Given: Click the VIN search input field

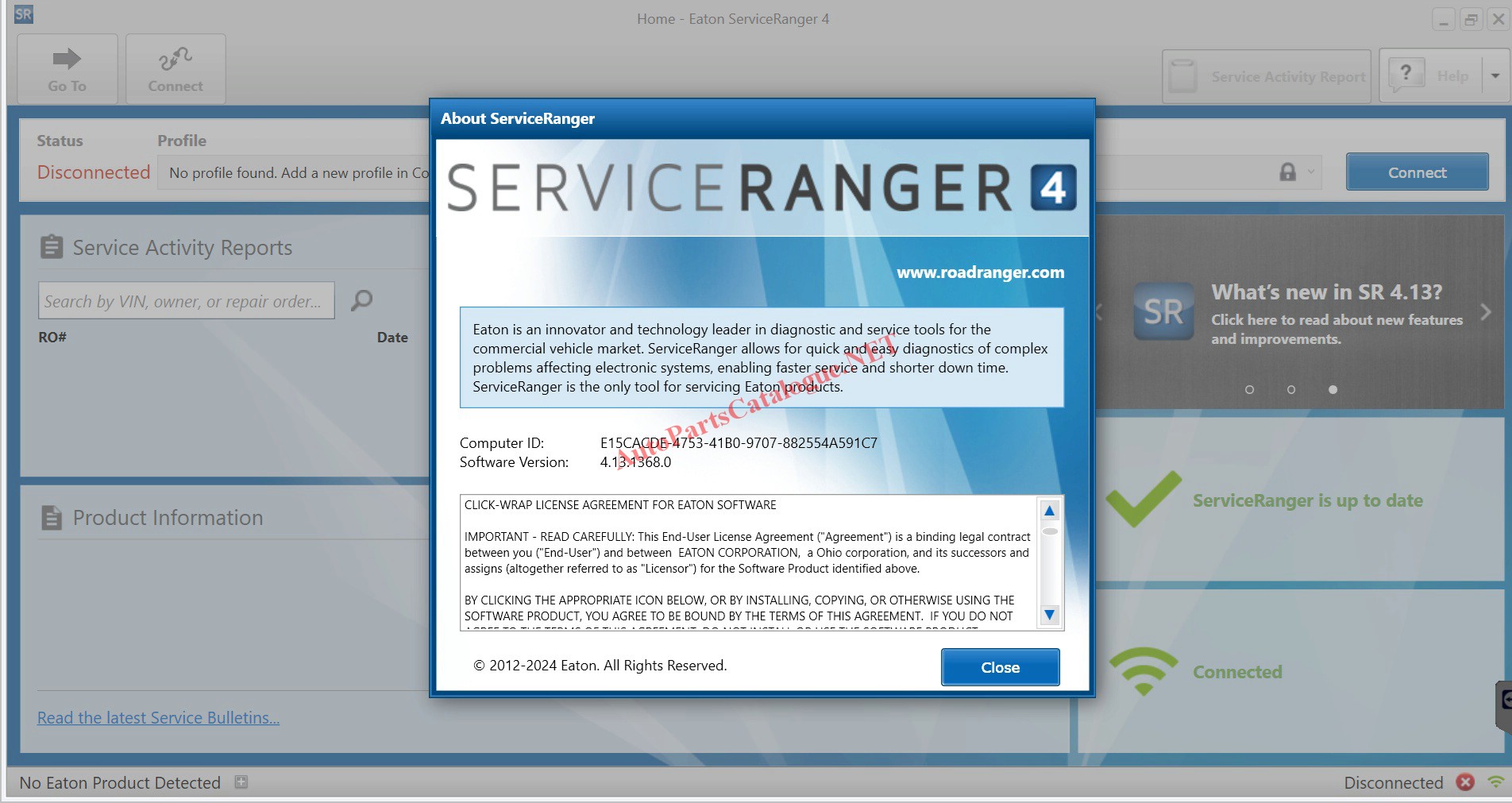Looking at the screenshot, I should point(186,301).
